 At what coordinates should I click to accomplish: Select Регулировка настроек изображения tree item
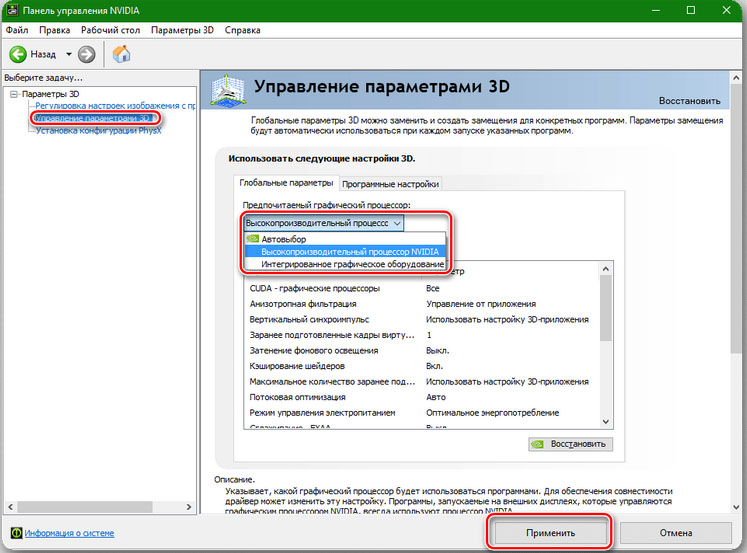pyautogui.click(x=115, y=106)
